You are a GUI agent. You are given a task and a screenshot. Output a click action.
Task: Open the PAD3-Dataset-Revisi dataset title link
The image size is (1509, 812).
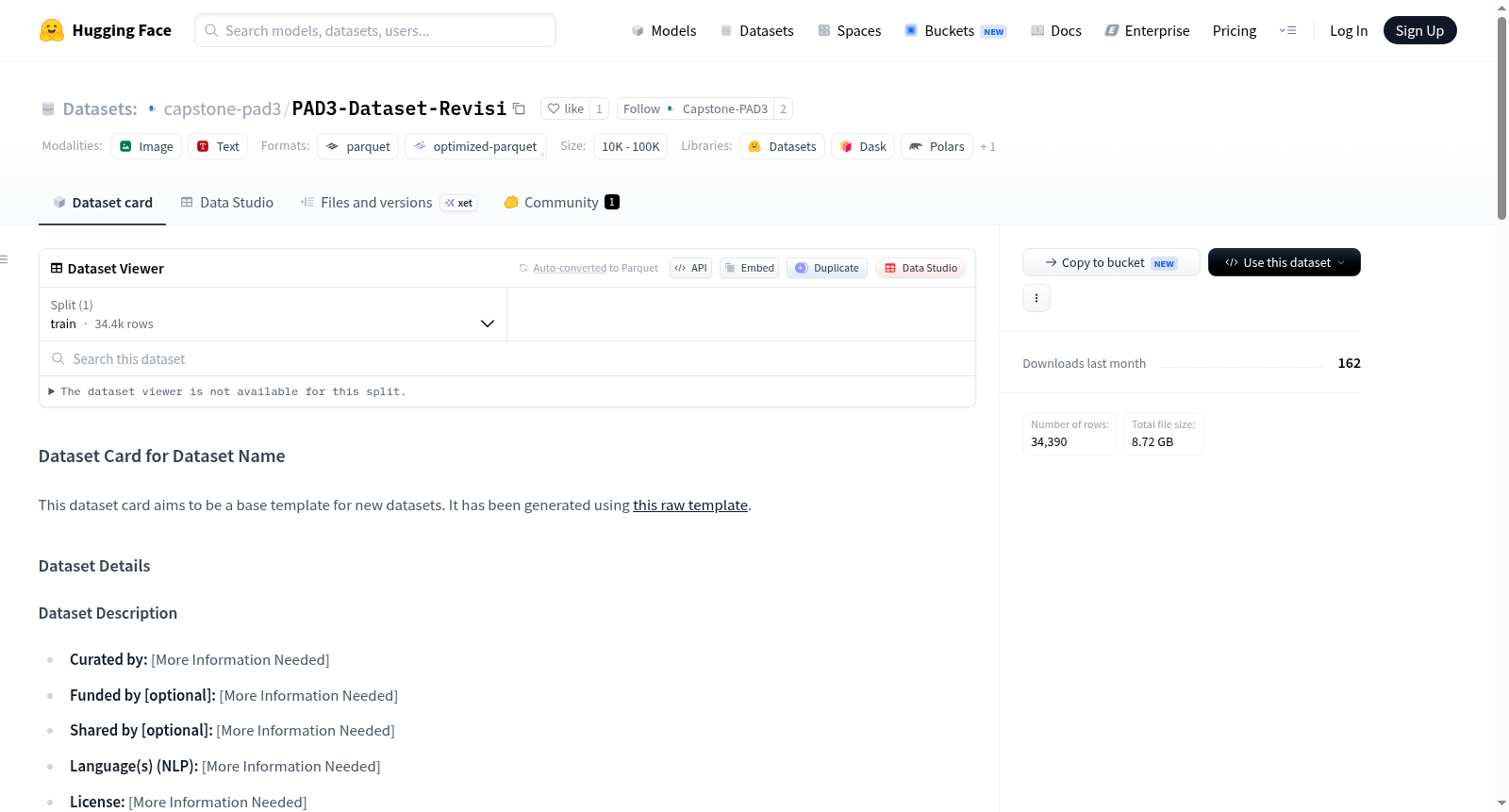point(399,108)
